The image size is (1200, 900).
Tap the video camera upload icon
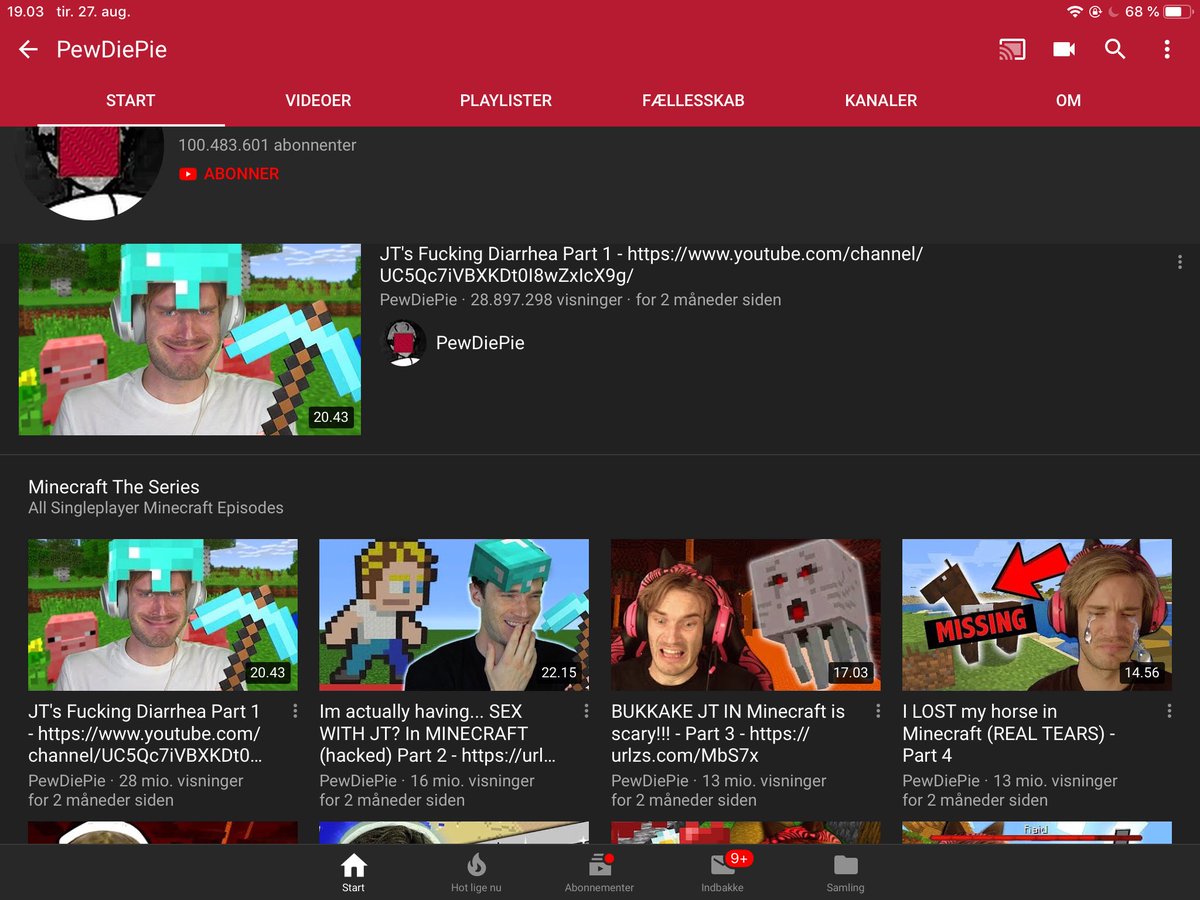pos(1064,49)
